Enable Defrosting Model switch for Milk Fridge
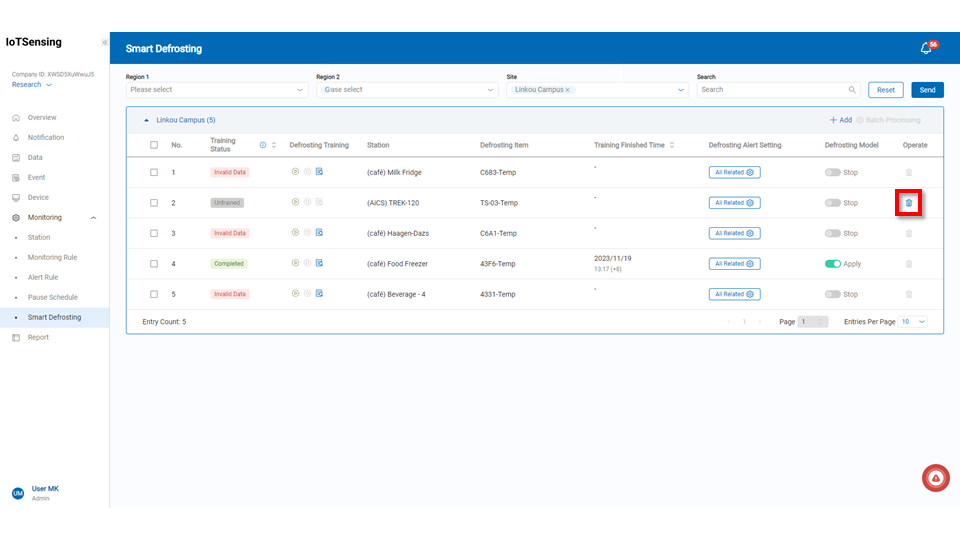This screenshot has height=540, width=960. click(x=832, y=172)
